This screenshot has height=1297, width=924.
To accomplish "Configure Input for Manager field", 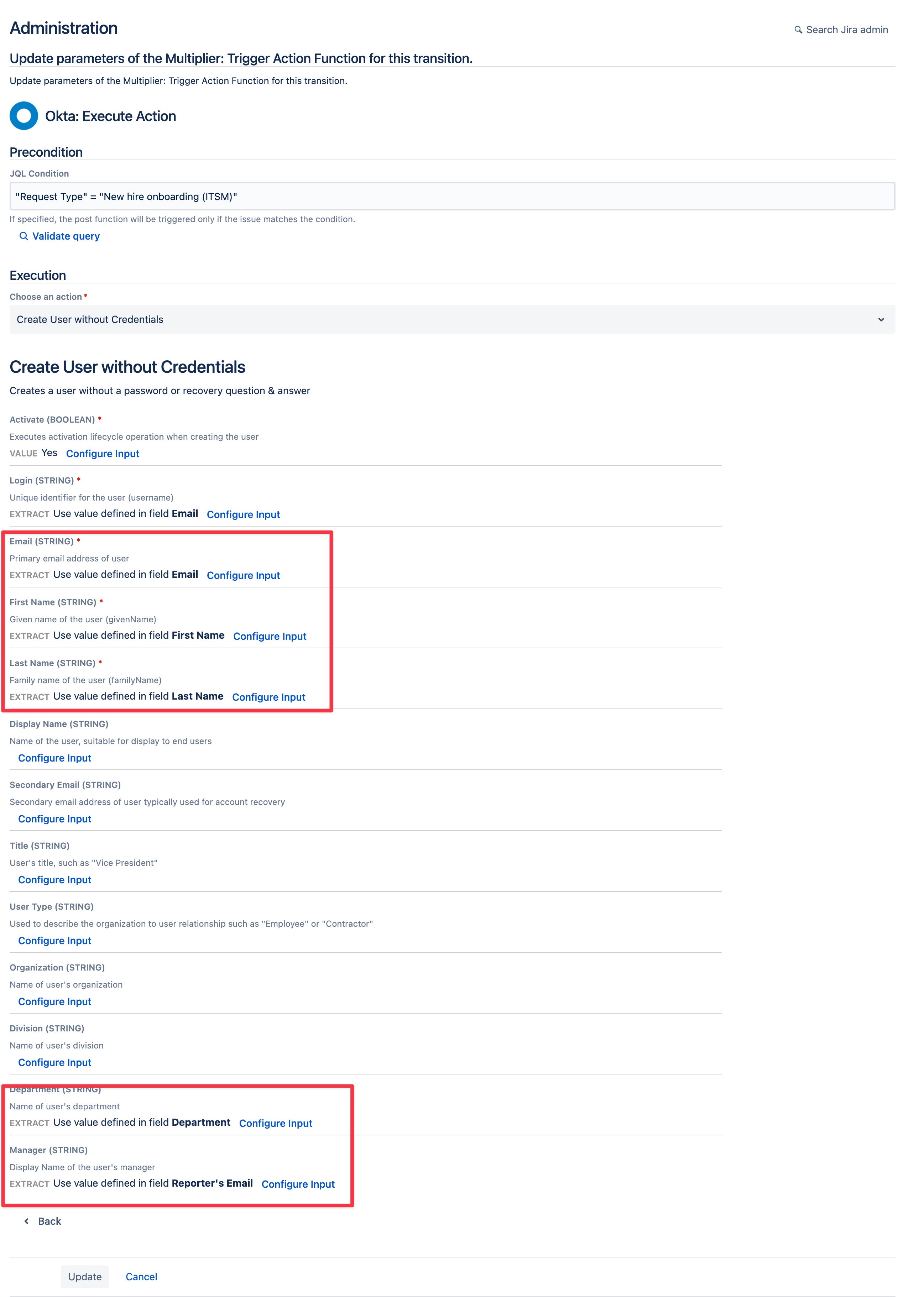I will 298,1184.
